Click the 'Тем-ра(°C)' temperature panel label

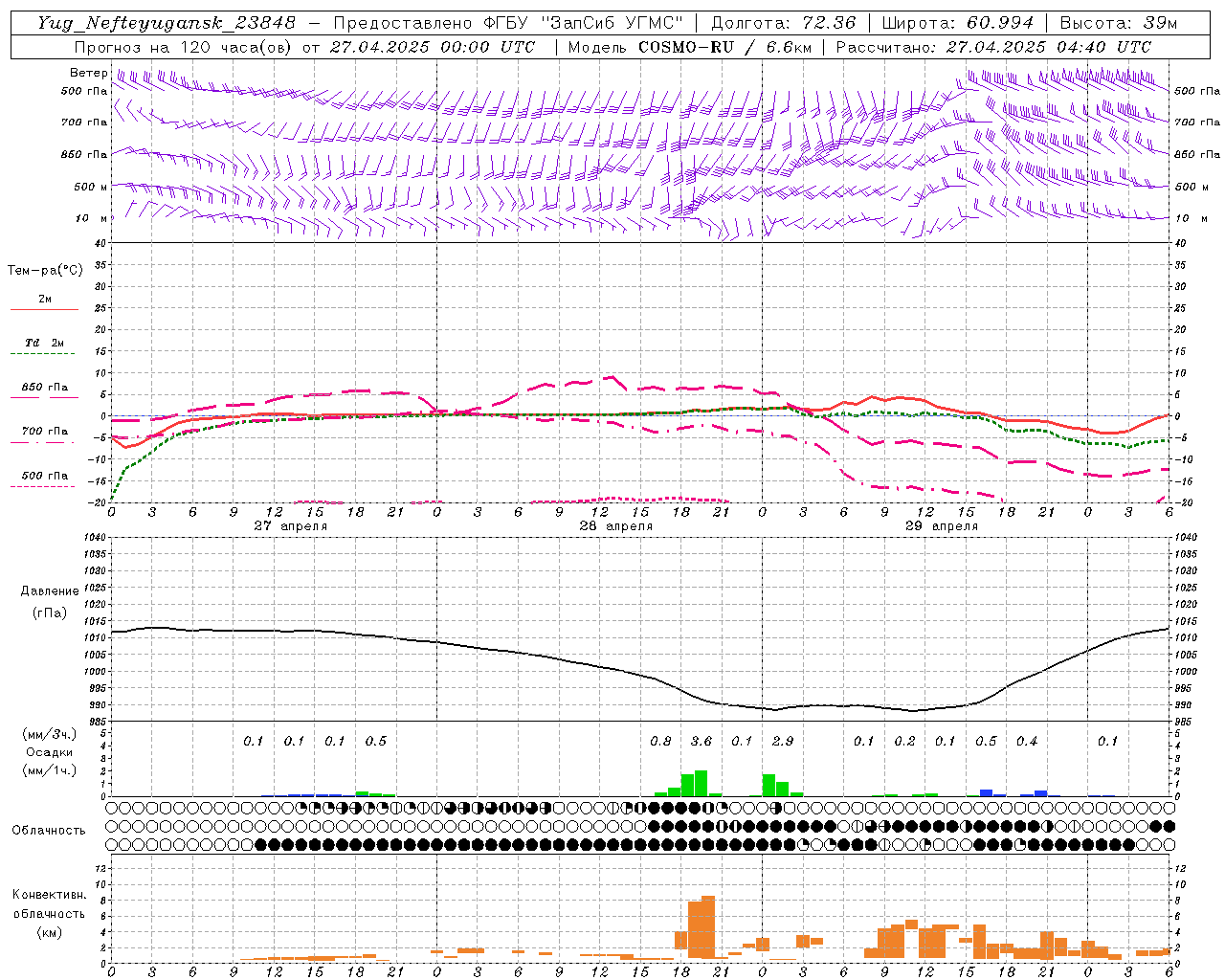(45, 271)
